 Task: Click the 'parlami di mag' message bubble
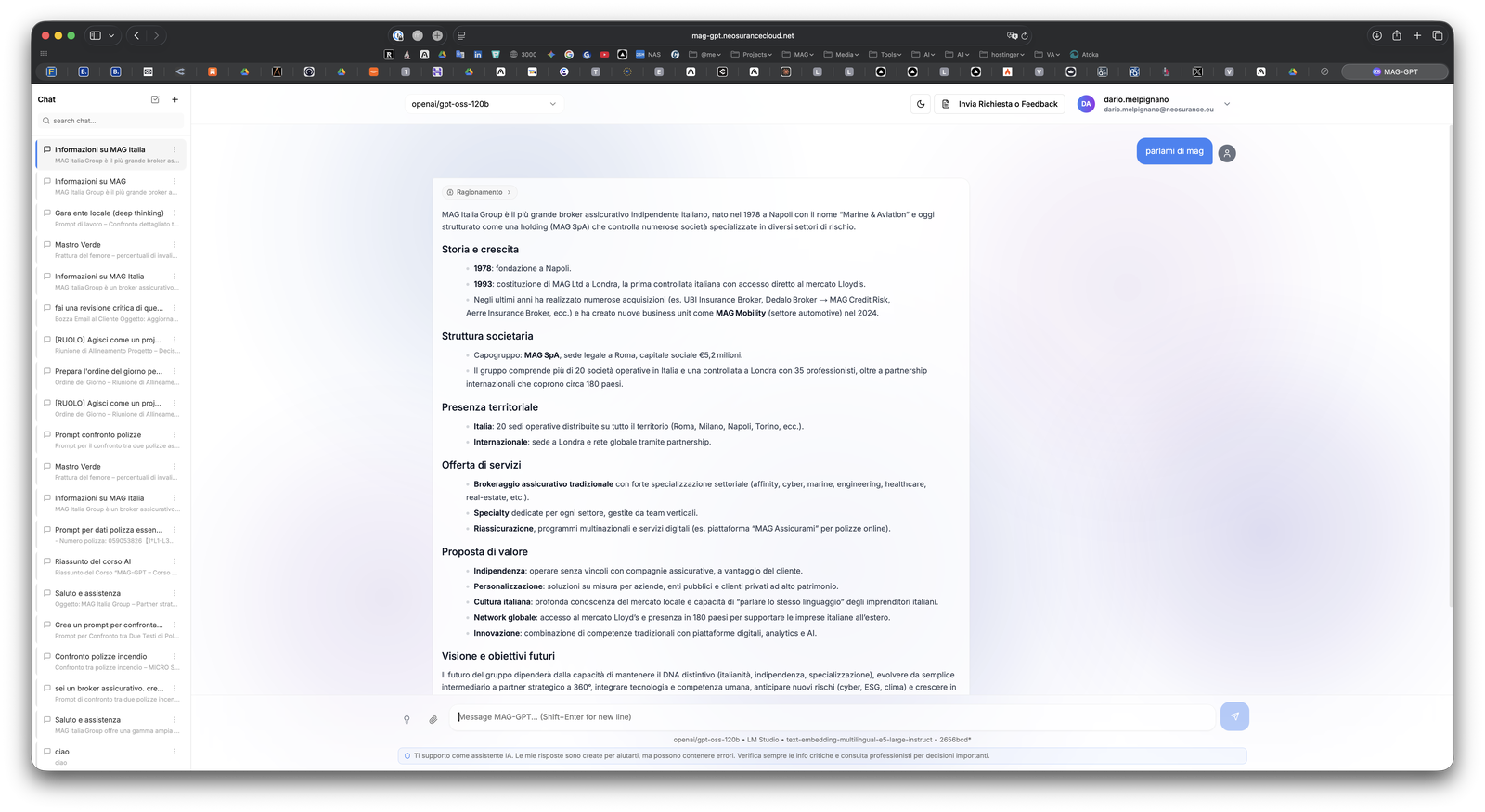coord(1174,151)
